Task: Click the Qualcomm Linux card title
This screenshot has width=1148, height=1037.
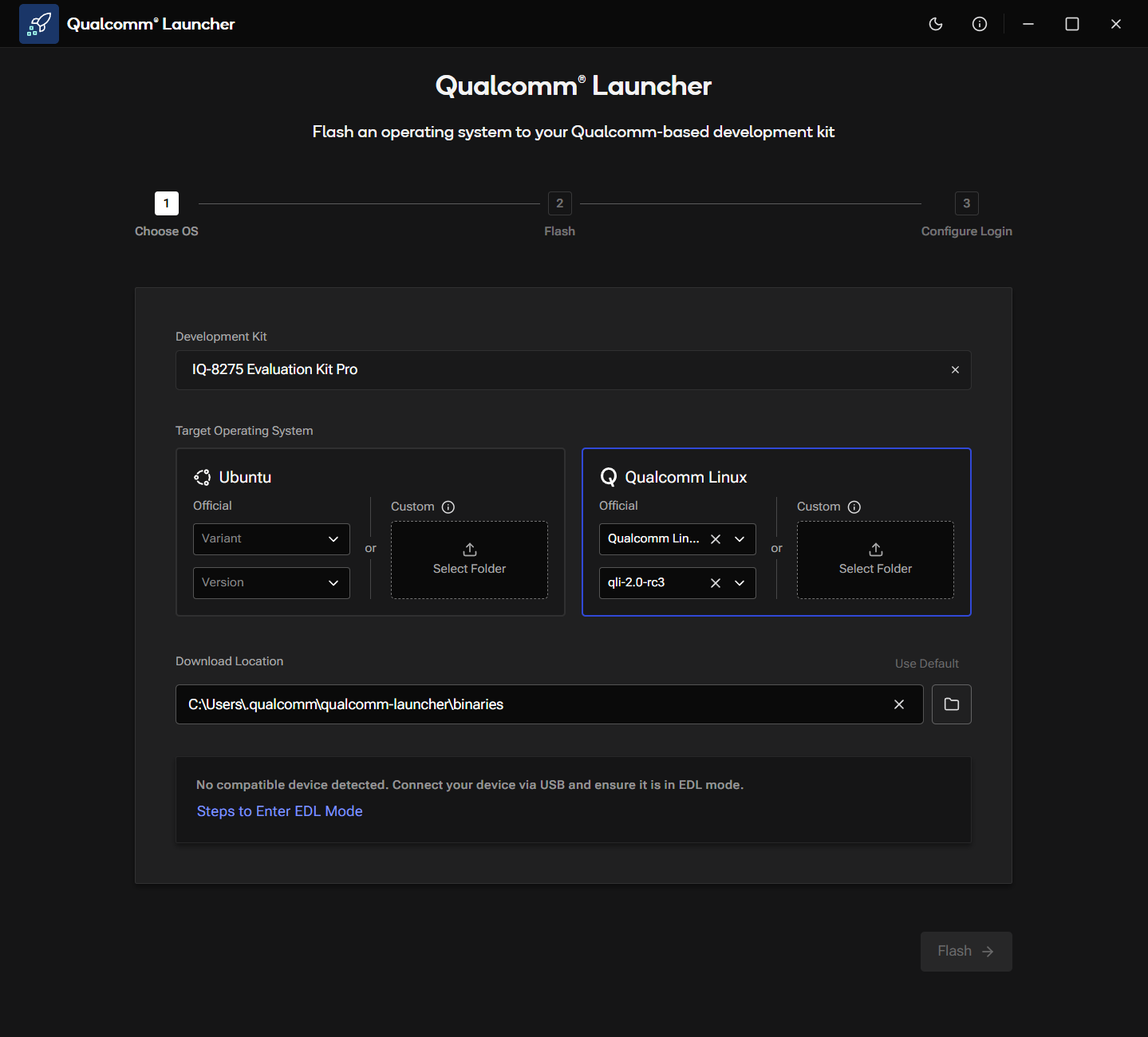Action: click(686, 477)
